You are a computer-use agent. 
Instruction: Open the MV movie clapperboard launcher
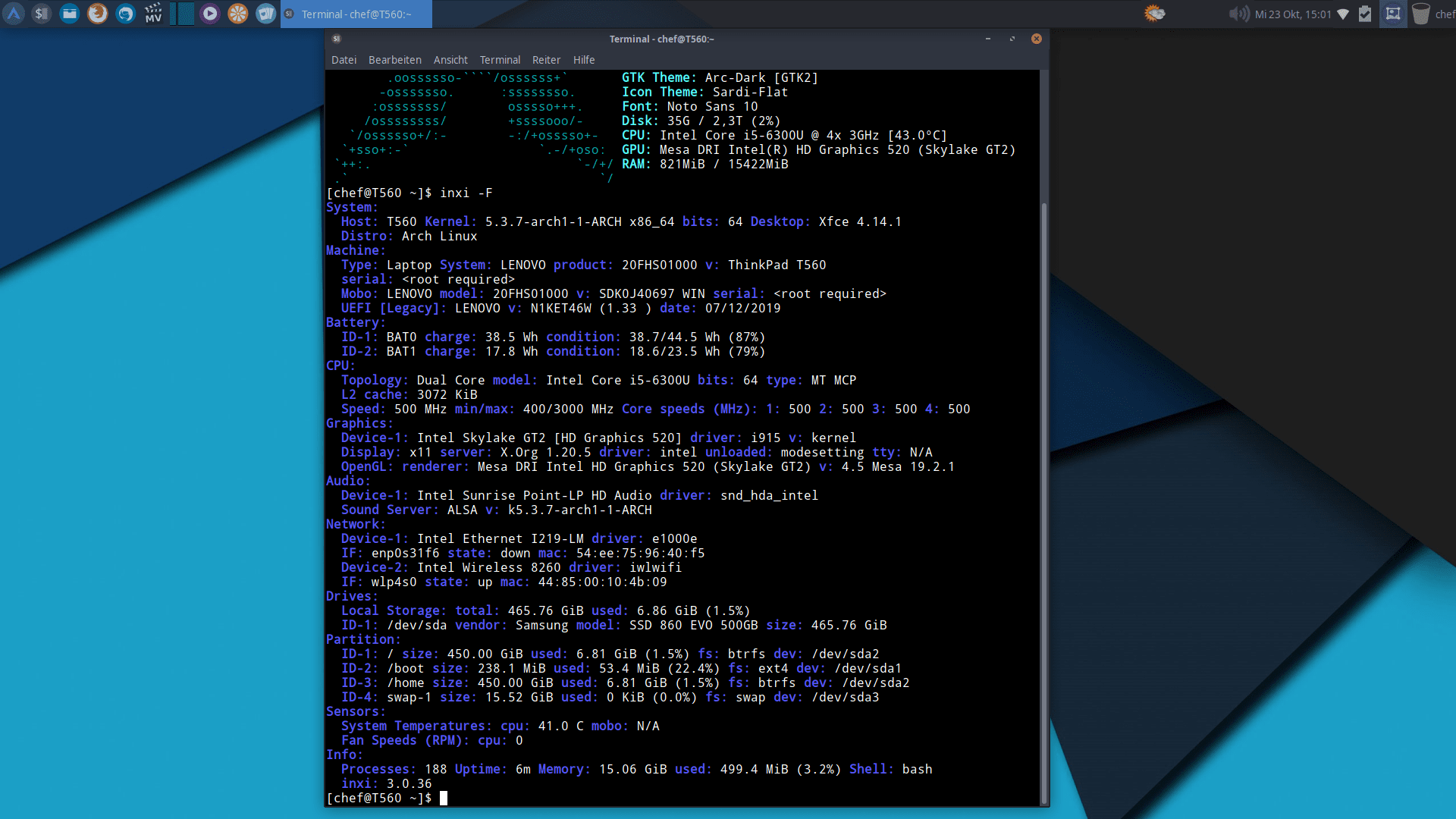coord(154,14)
